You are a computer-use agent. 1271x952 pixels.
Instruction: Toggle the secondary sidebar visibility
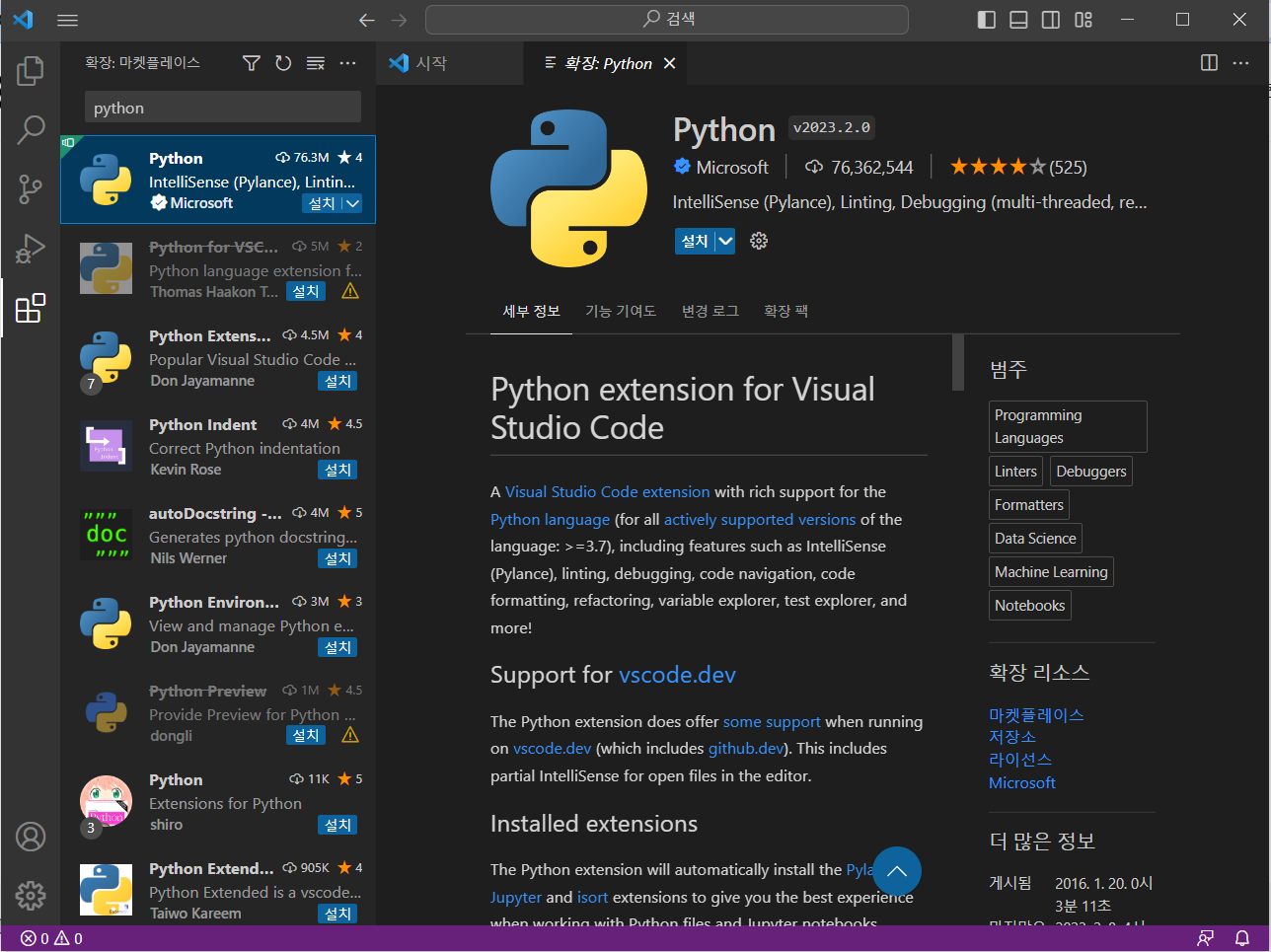coord(1050,20)
